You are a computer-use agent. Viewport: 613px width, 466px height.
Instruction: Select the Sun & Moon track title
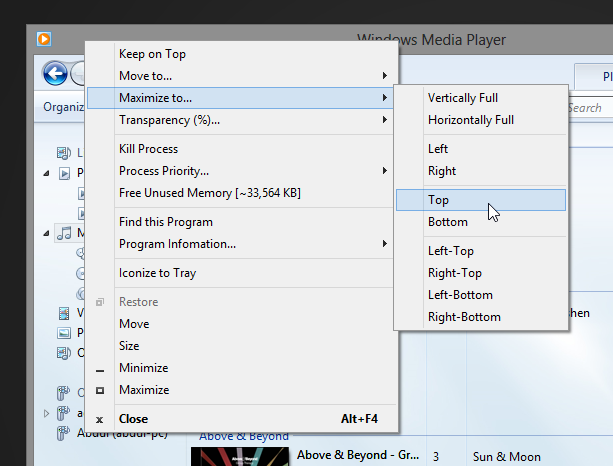point(507,457)
